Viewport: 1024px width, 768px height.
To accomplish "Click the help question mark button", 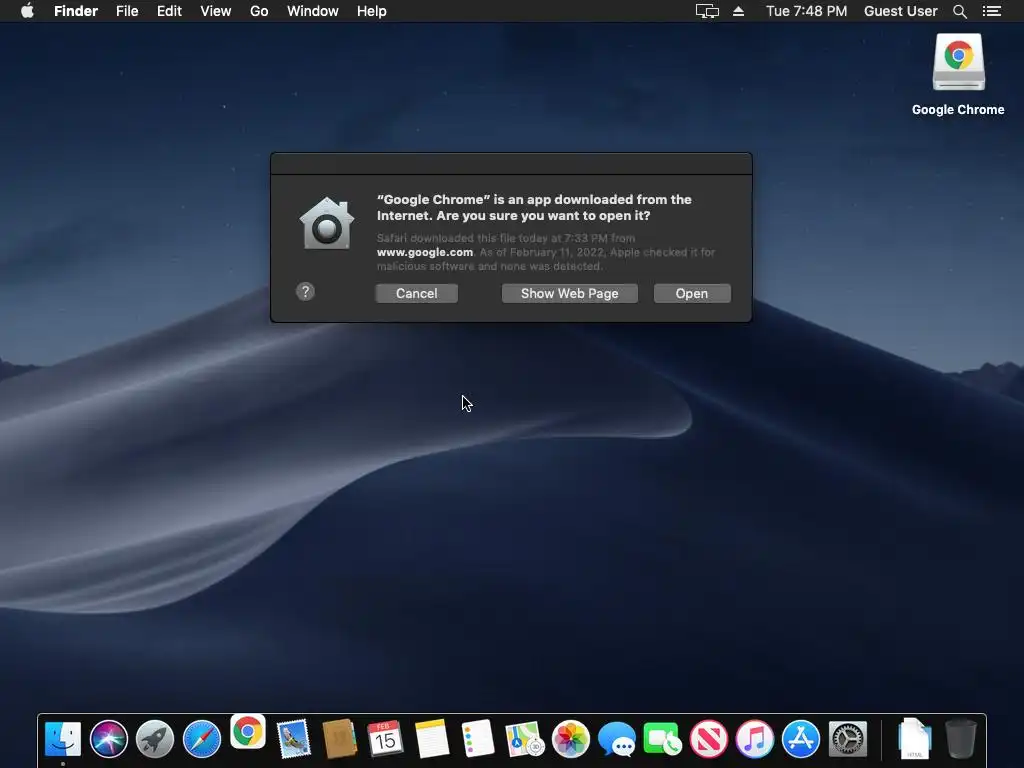I will (x=305, y=291).
